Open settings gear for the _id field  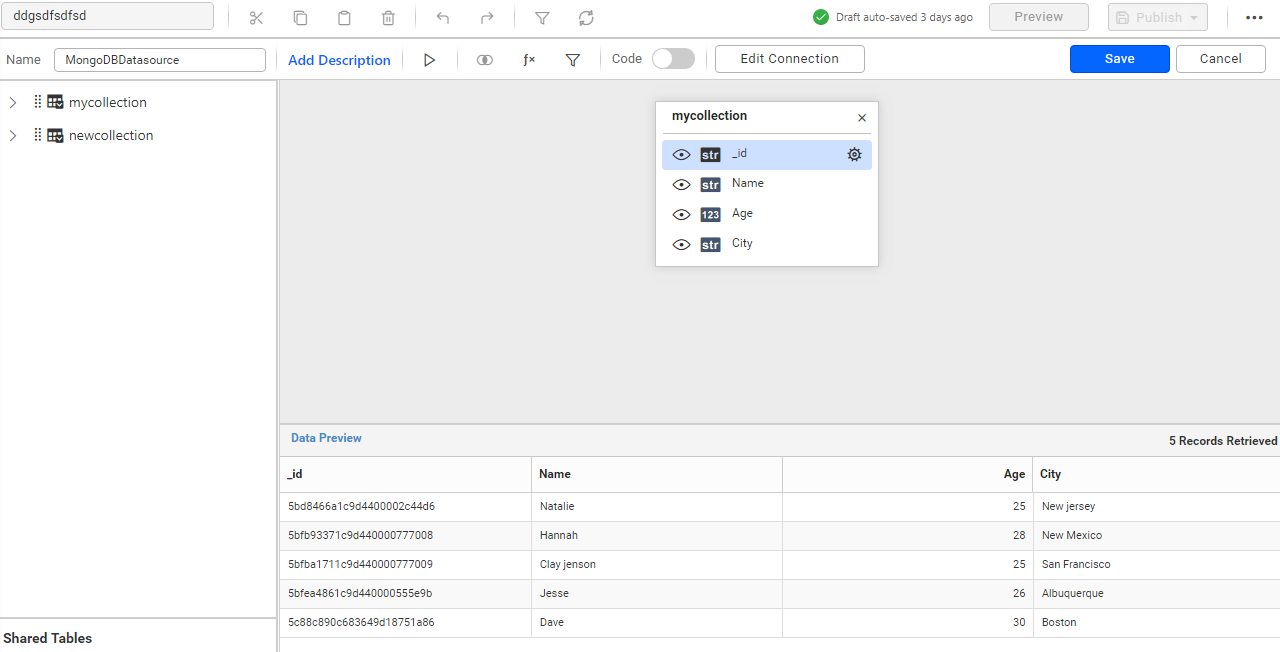click(854, 154)
